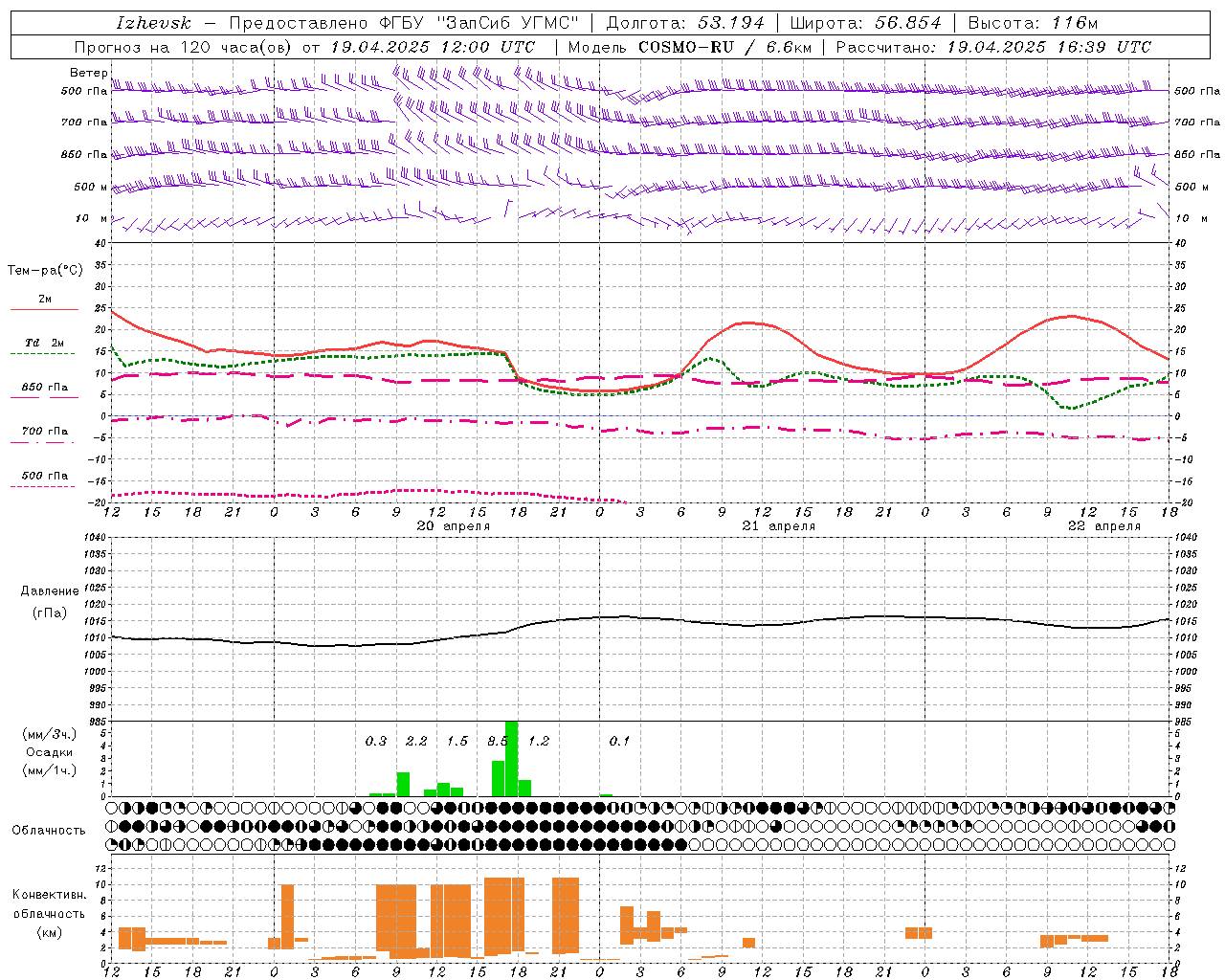1225x980 pixels.
Task: Select the start time 19.04.2025 12:00 UTC
Action: [433, 47]
